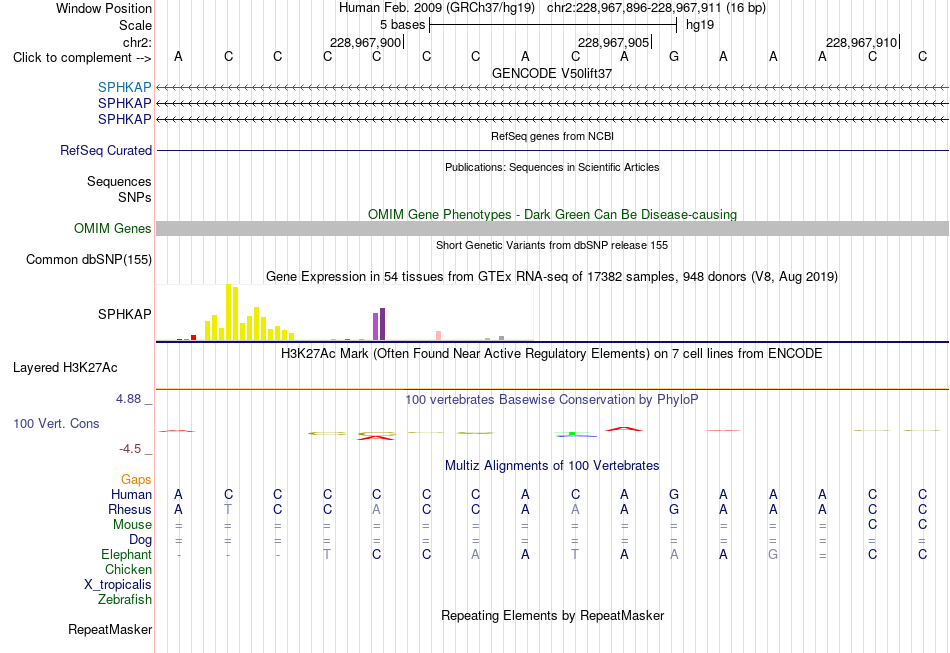The image size is (950, 653).
Task: Open the 100 Vert. Cons label
Action: point(56,423)
